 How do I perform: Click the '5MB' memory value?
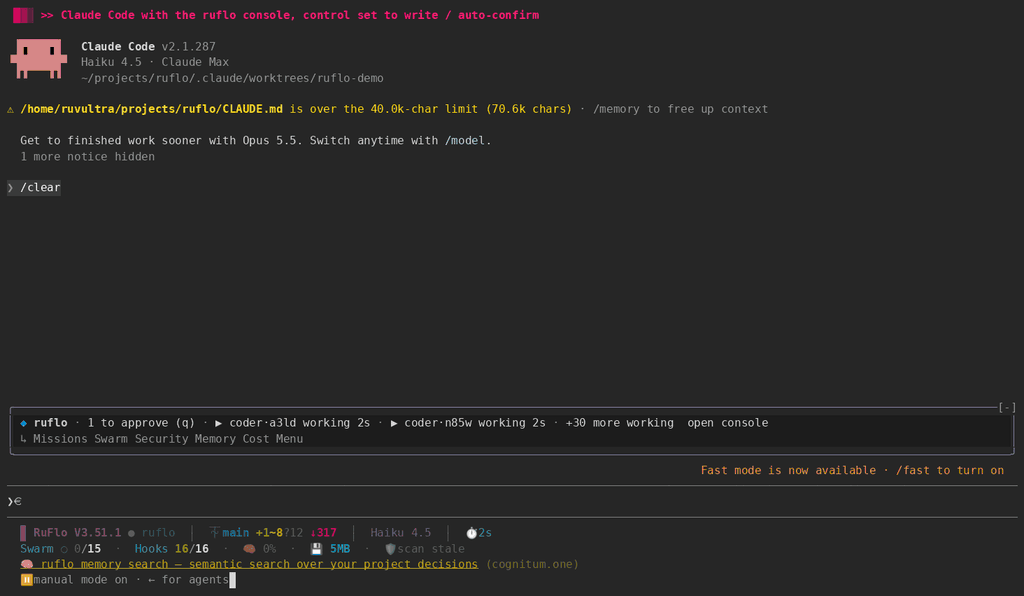340,549
